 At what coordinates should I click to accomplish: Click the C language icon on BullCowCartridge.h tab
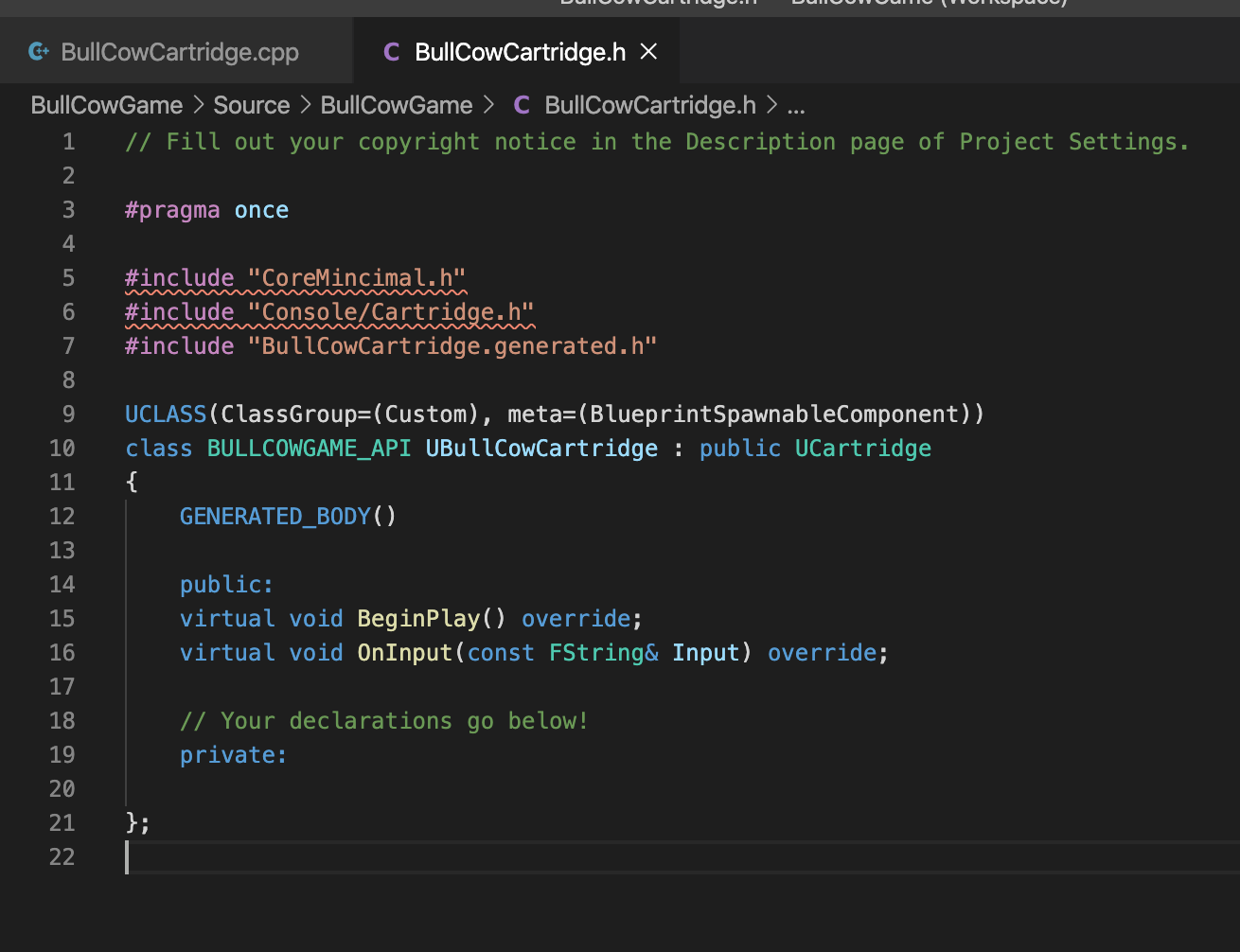(392, 52)
